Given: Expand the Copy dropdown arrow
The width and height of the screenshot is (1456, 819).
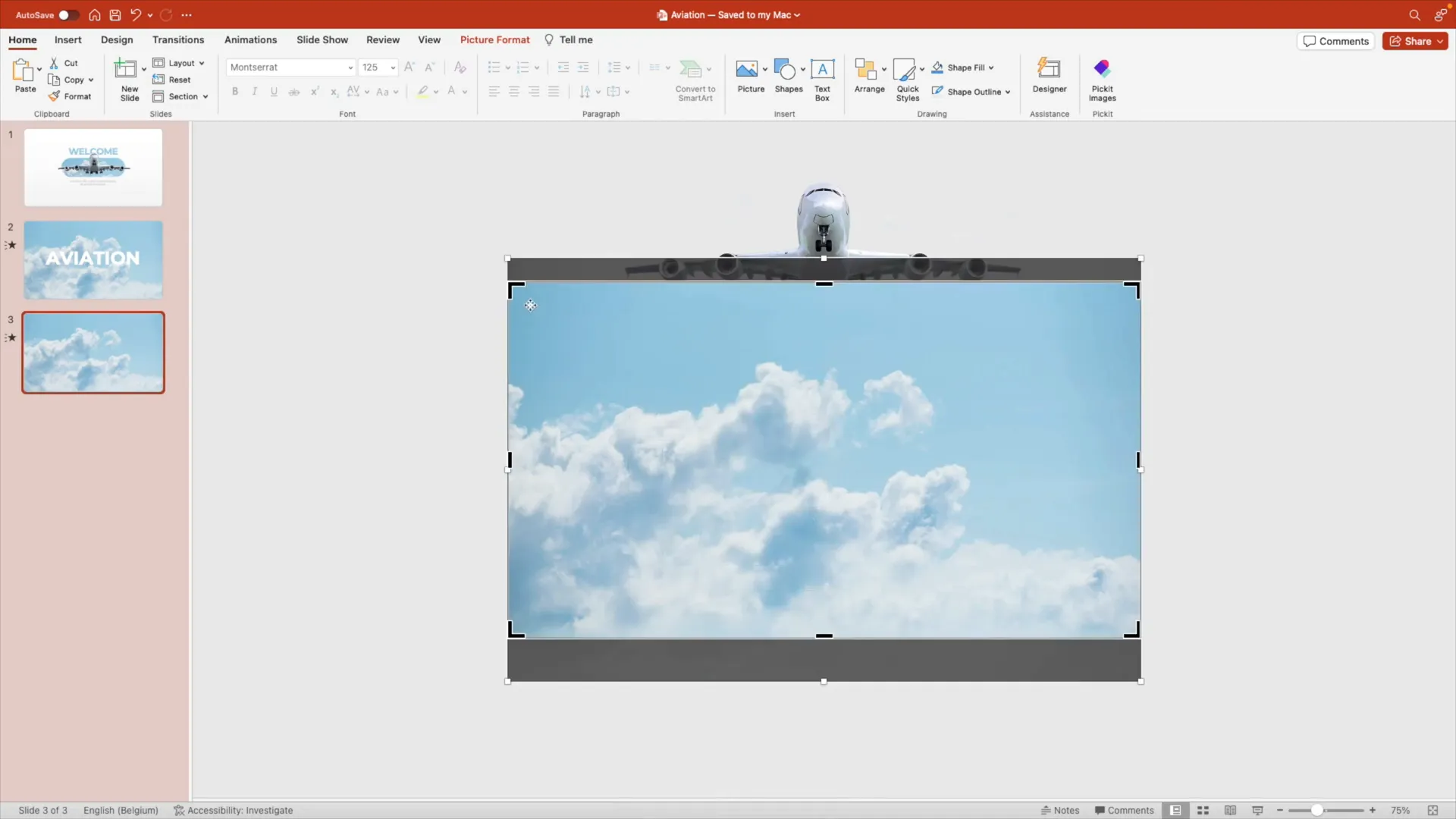Looking at the screenshot, I should coord(91,80).
